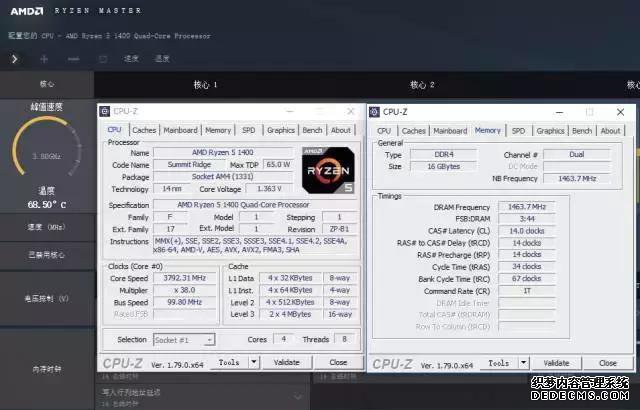Click the square icon in Ryzen Master toolbar
The image size is (640, 410).
[x=103, y=59]
